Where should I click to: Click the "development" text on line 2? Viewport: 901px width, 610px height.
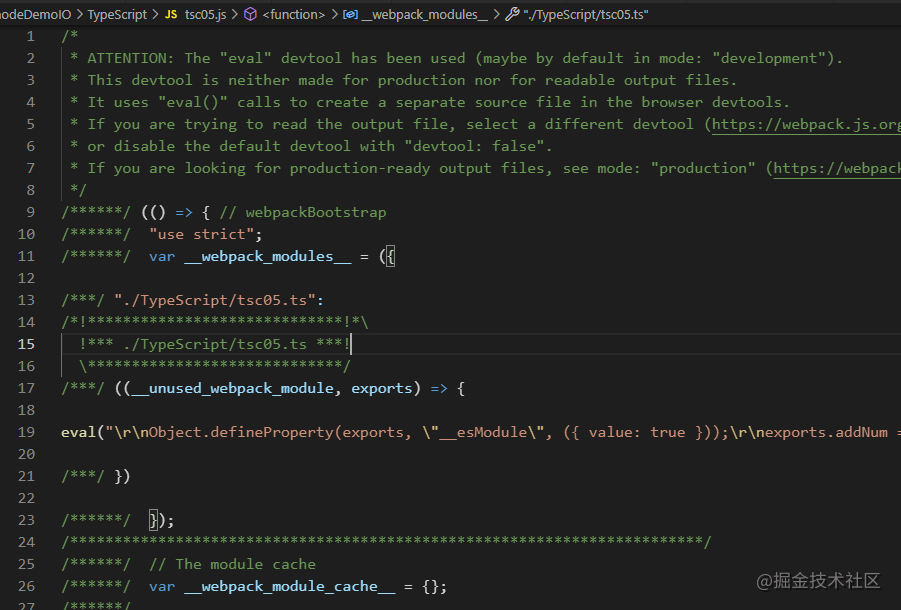(769, 58)
